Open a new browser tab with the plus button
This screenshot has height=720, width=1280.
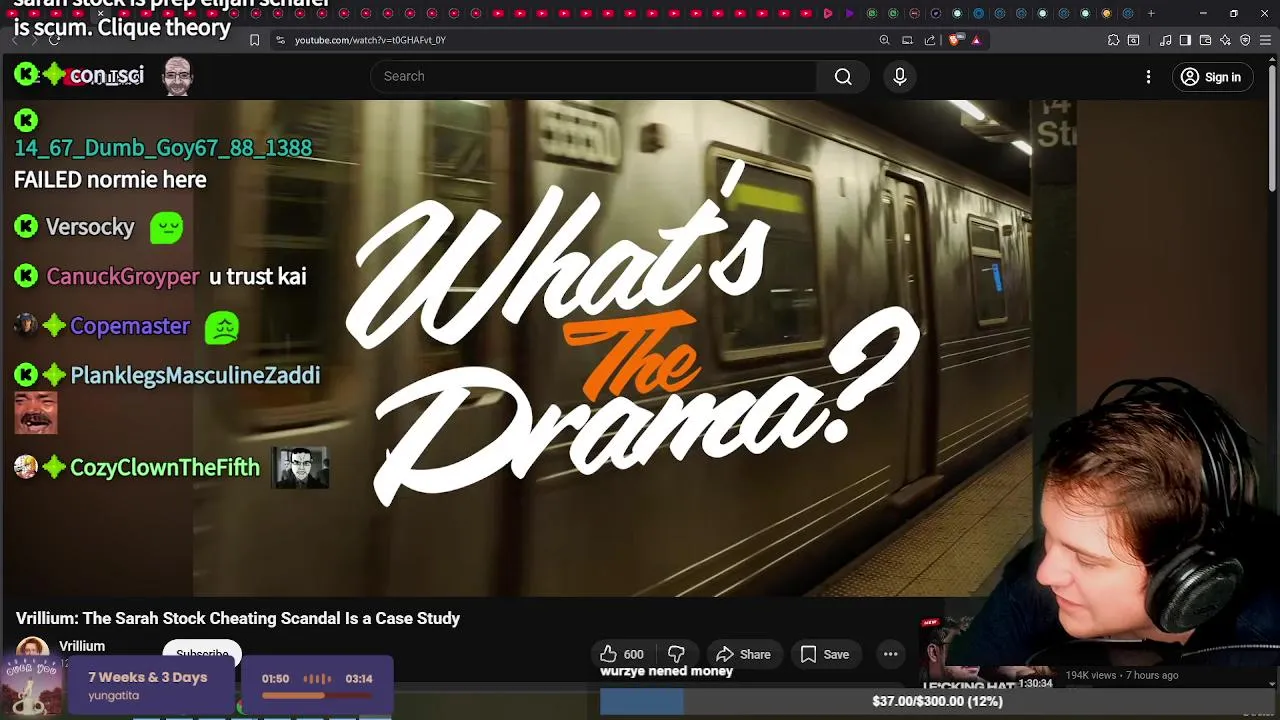coord(1151,13)
